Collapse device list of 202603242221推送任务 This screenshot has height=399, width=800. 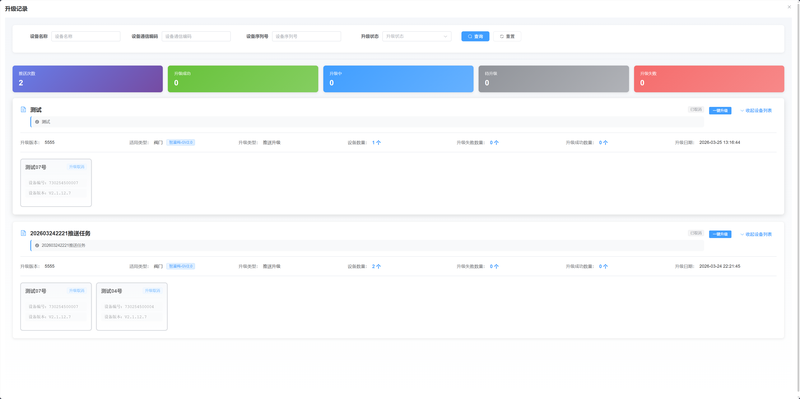point(756,234)
